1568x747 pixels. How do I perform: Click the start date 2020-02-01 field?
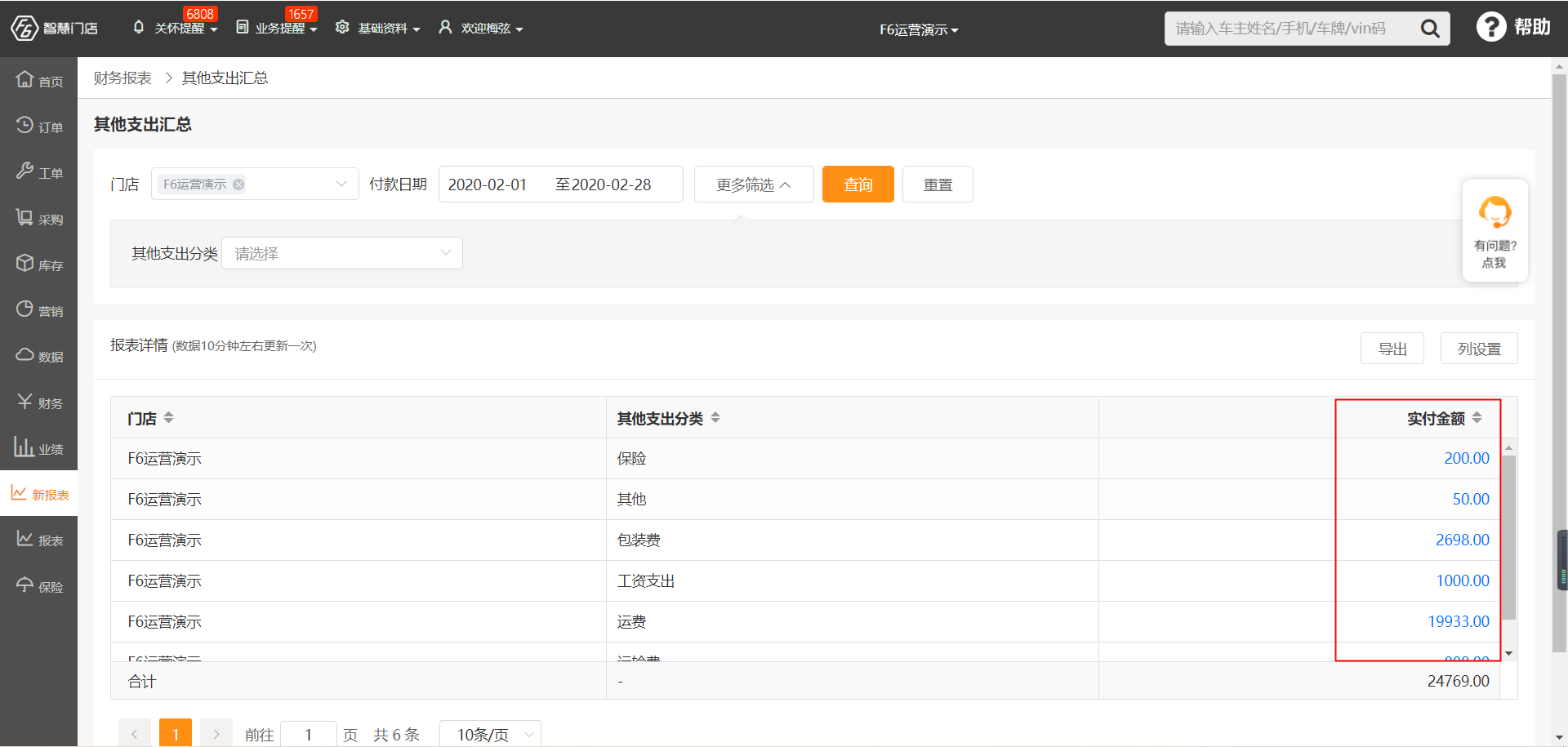click(x=488, y=185)
